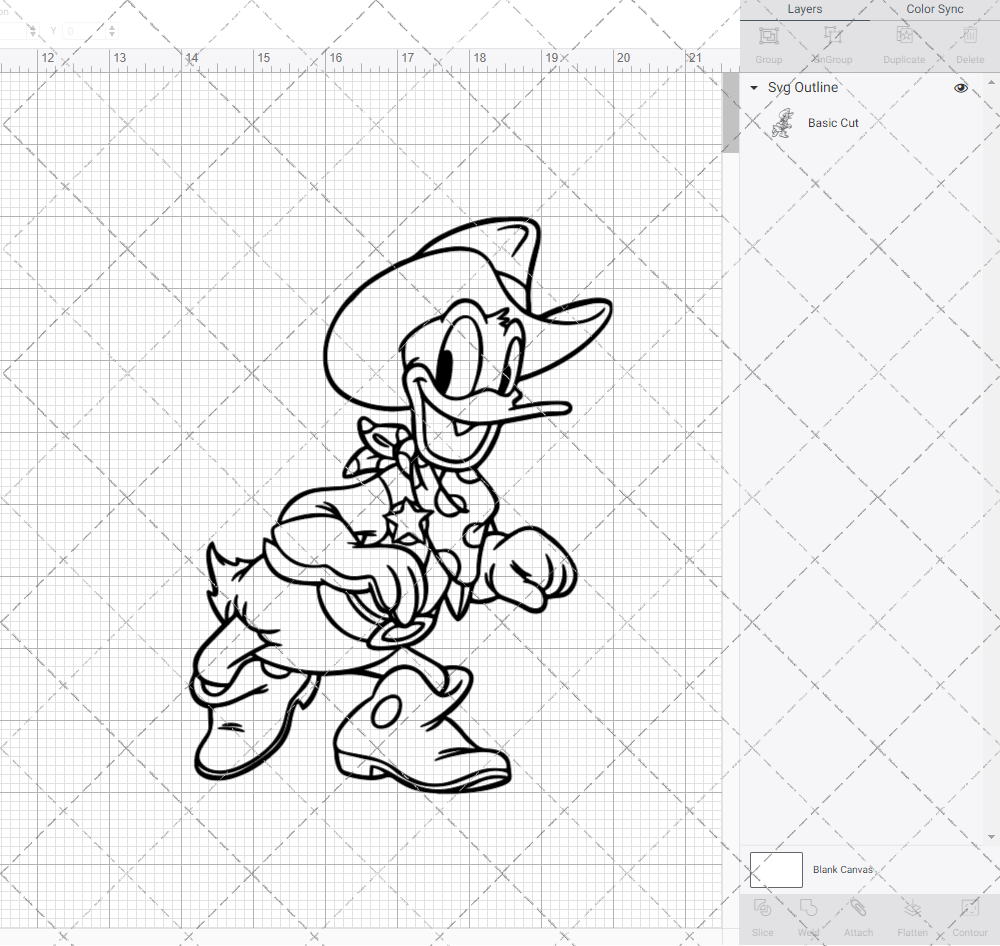Viewport: 1000px width, 946px height.
Task: Select the Svg Outline group title
Action: point(802,87)
